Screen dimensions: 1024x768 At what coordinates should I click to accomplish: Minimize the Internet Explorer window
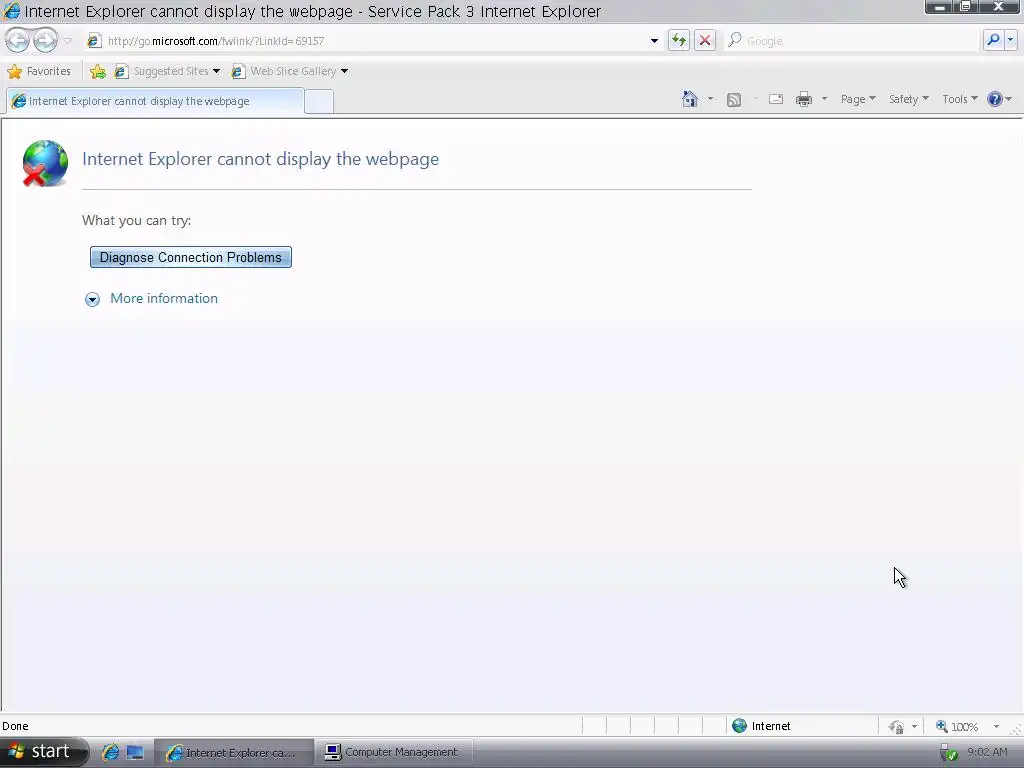click(940, 7)
